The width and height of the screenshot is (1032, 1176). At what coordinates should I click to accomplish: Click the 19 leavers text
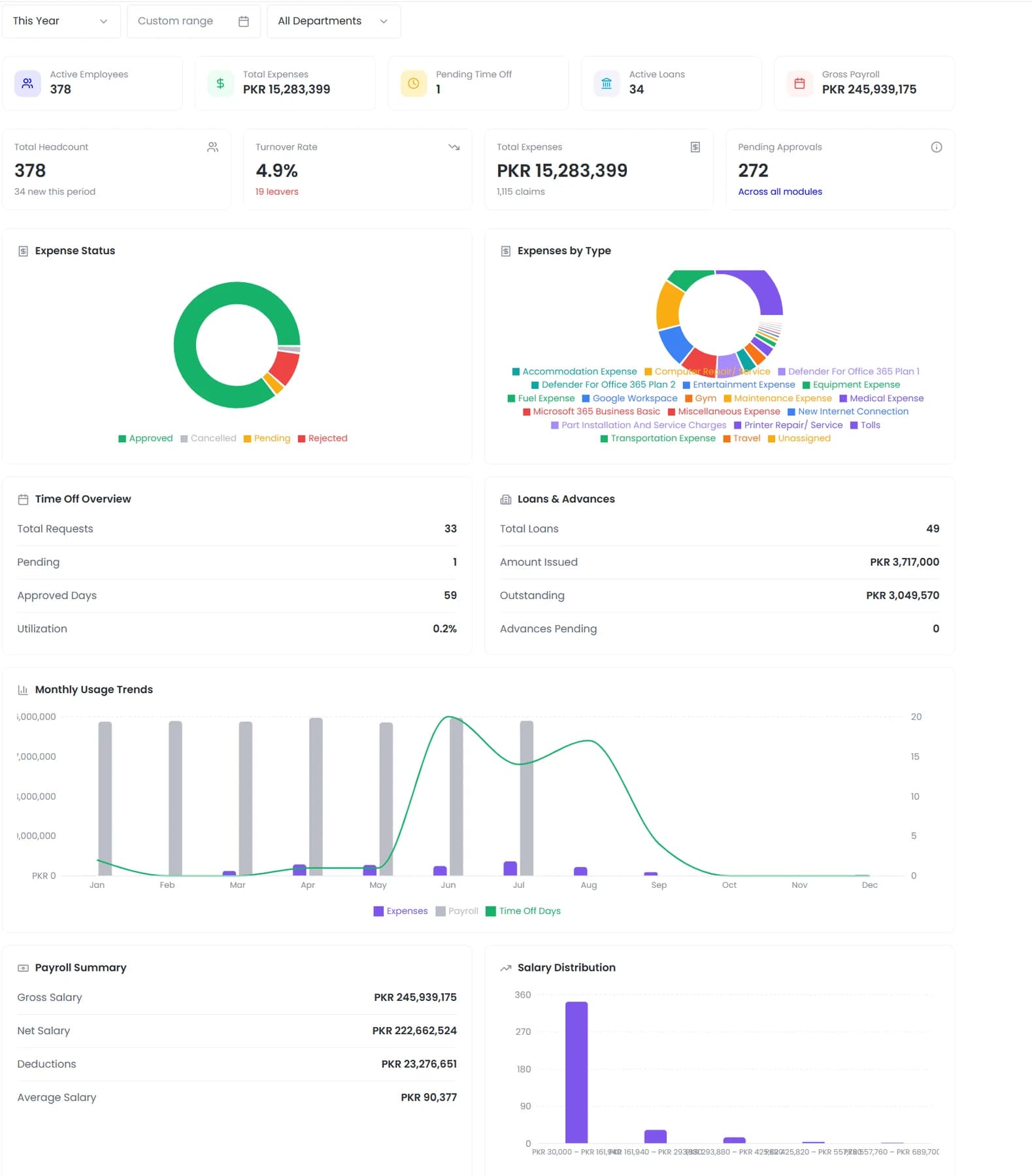click(x=276, y=191)
